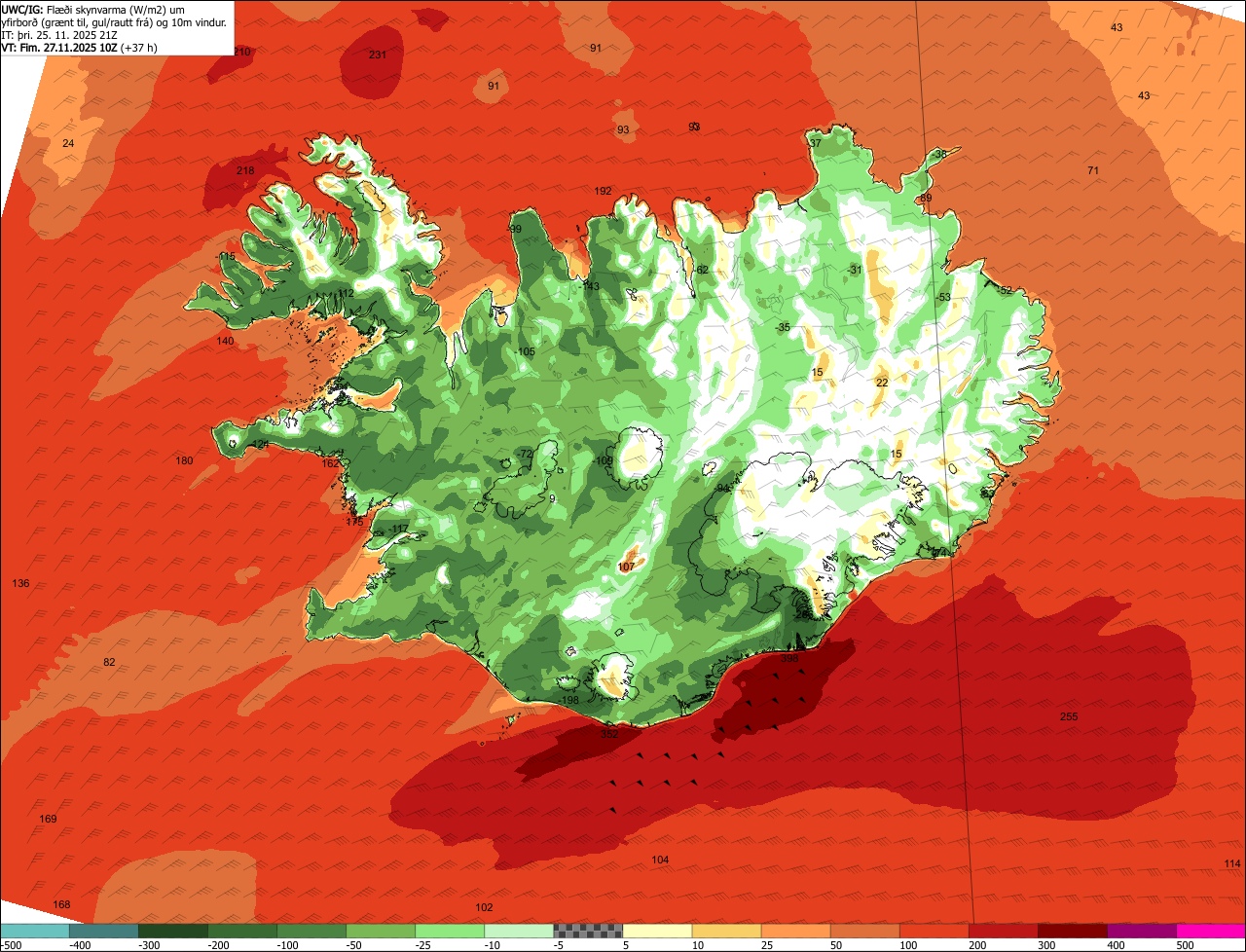Screen dimensions: 1246x952
Task: Click the map value 105 inland
Action: point(526,351)
